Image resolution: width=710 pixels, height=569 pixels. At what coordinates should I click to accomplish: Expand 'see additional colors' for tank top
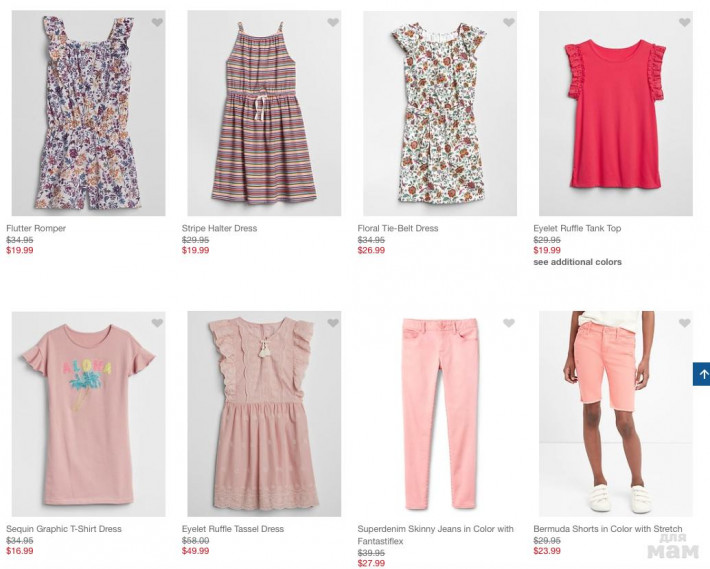(577, 262)
